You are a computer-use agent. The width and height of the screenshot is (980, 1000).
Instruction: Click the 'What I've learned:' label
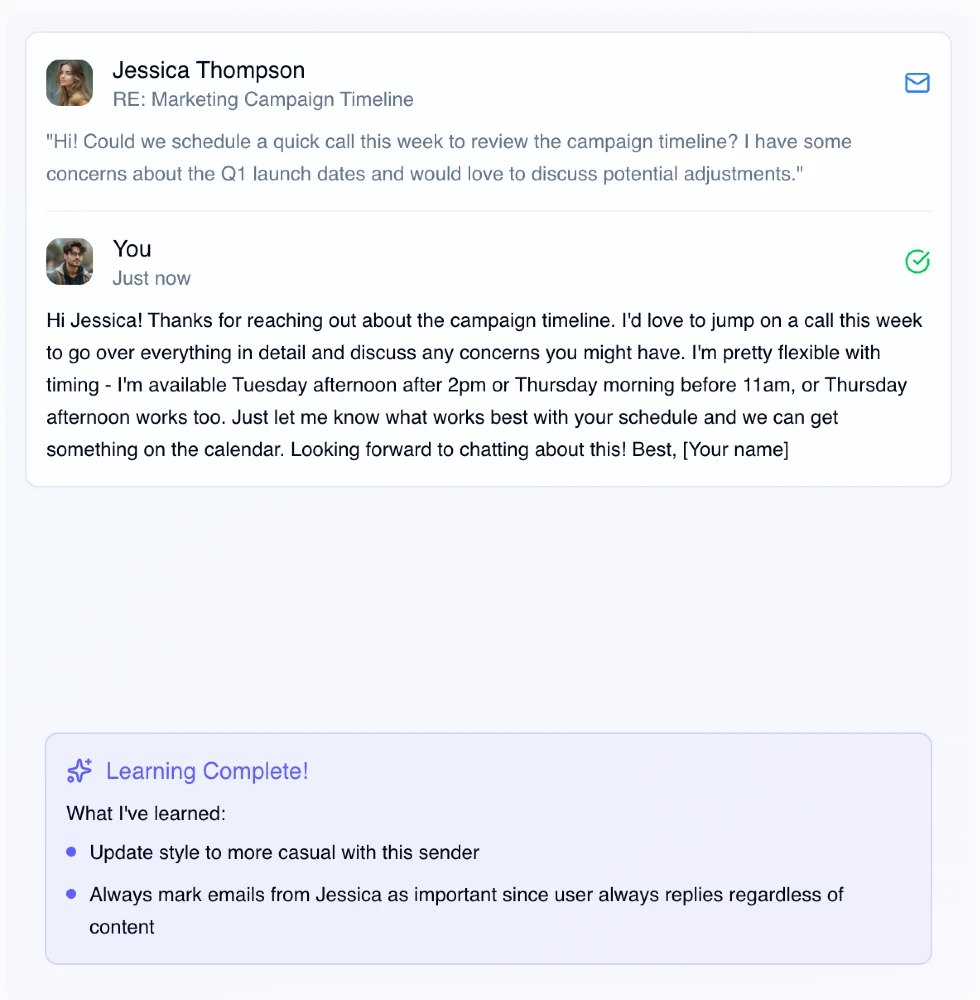146,813
